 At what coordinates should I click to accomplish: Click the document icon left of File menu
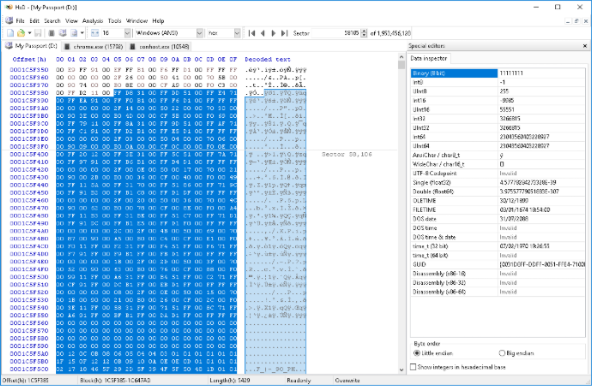point(9,20)
